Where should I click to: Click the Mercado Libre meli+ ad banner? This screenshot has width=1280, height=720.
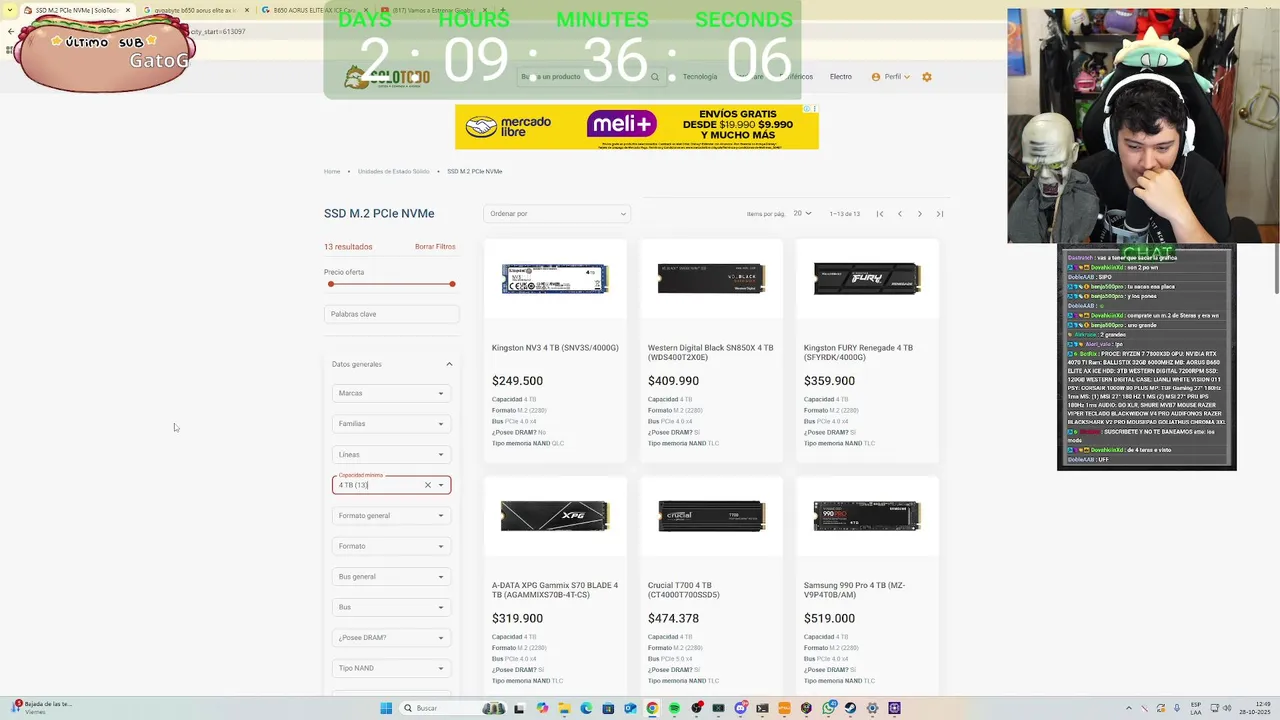pyautogui.click(x=636, y=127)
